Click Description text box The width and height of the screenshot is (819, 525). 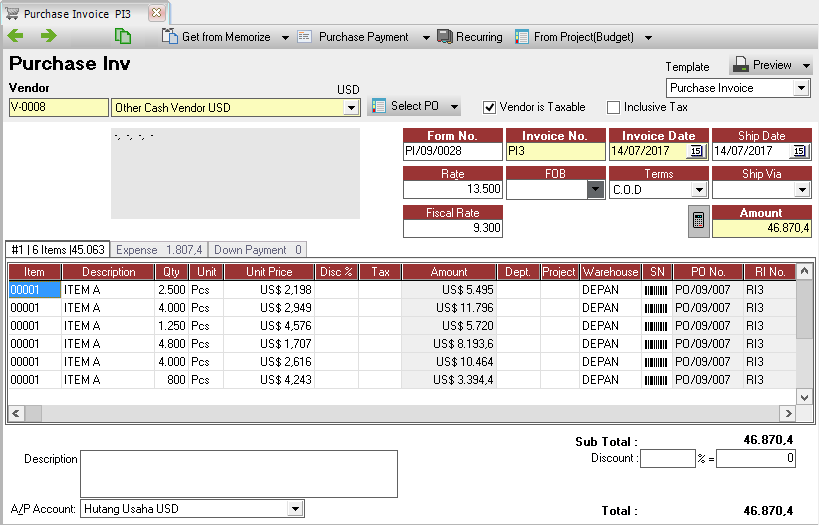tap(239, 474)
